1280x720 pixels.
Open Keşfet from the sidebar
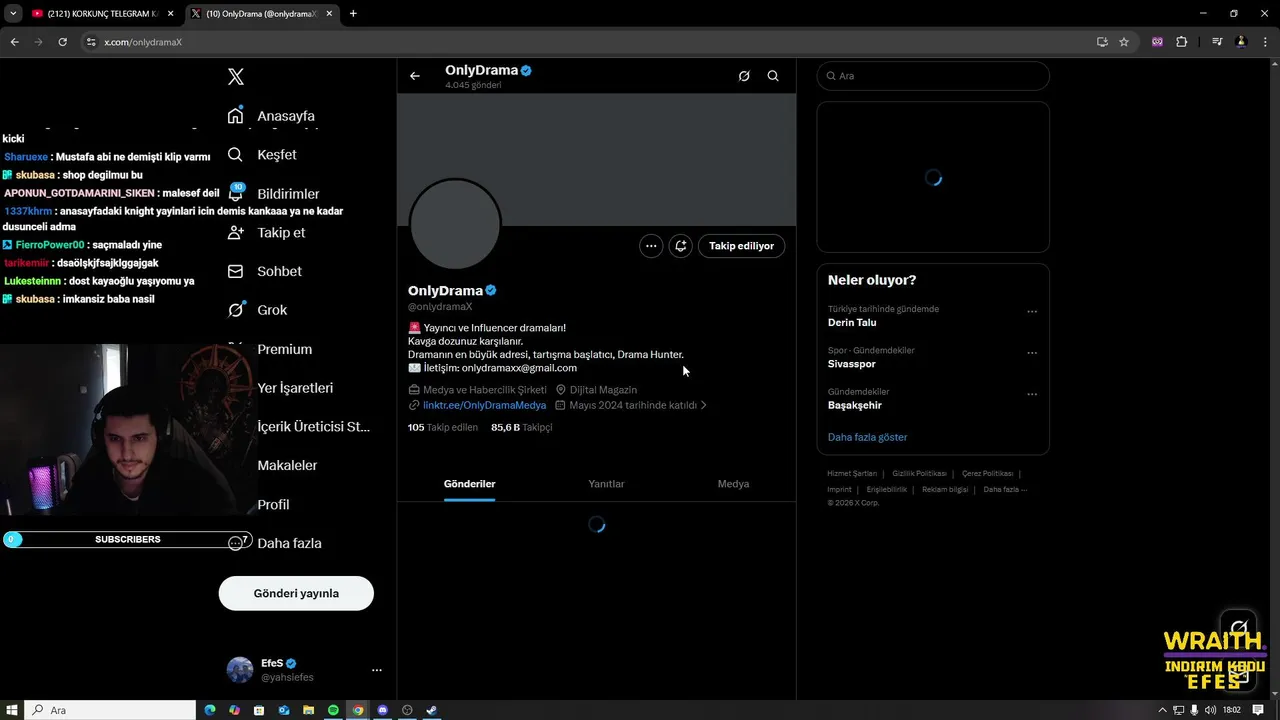(x=263, y=155)
